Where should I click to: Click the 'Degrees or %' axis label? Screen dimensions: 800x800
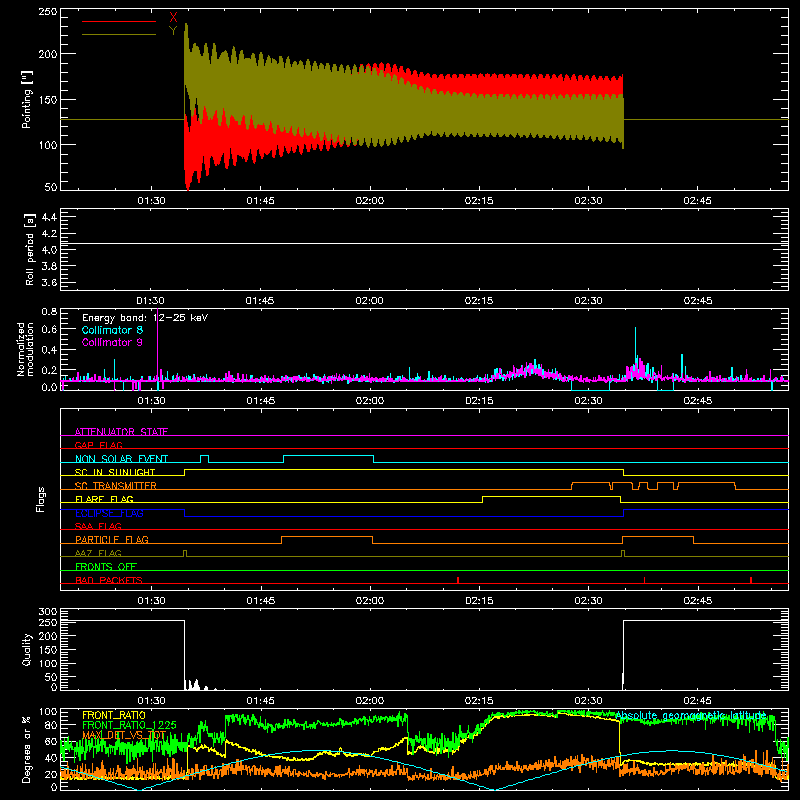click(x=27, y=749)
